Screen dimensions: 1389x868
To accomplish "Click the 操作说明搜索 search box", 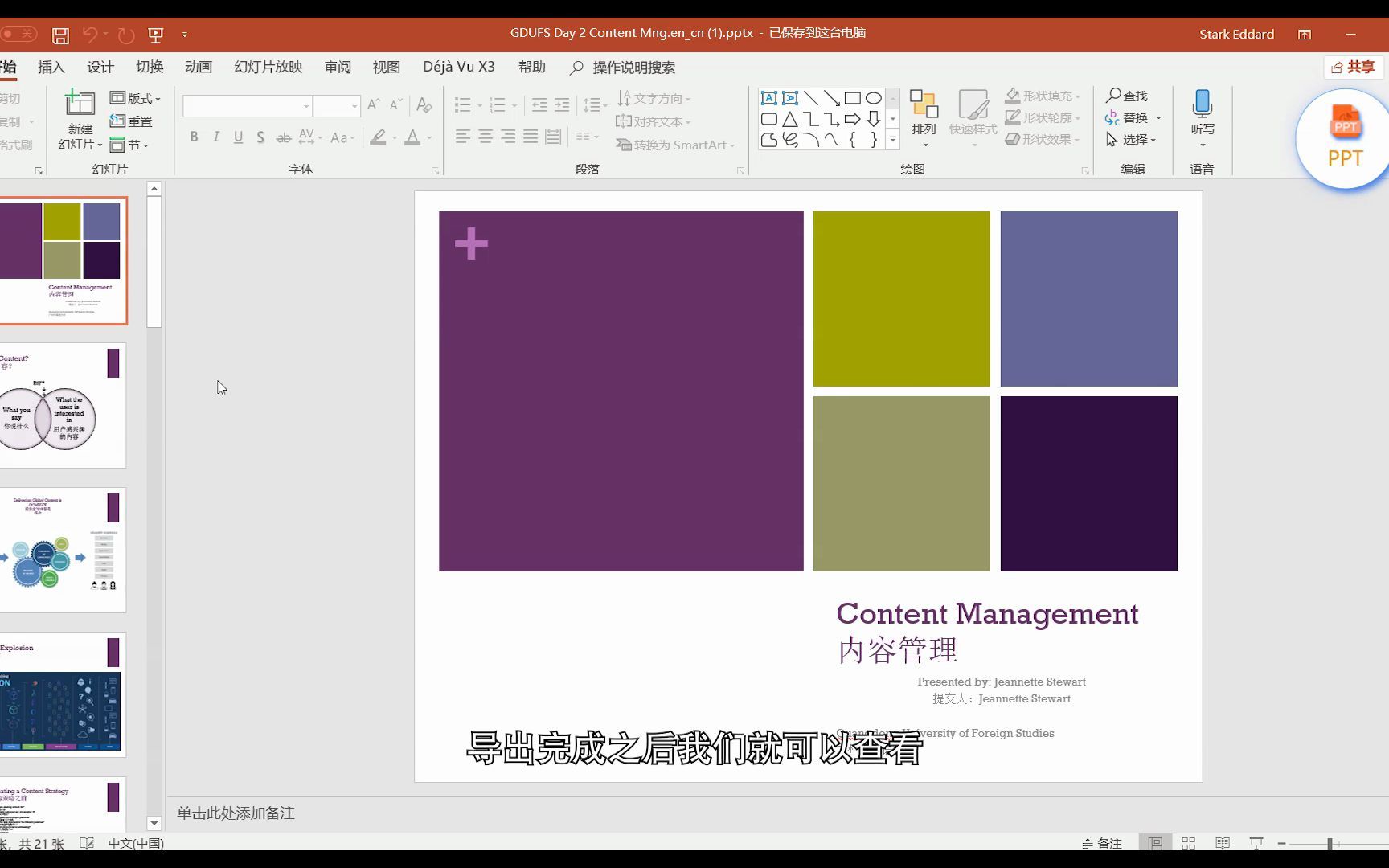I will click(623, 68).
